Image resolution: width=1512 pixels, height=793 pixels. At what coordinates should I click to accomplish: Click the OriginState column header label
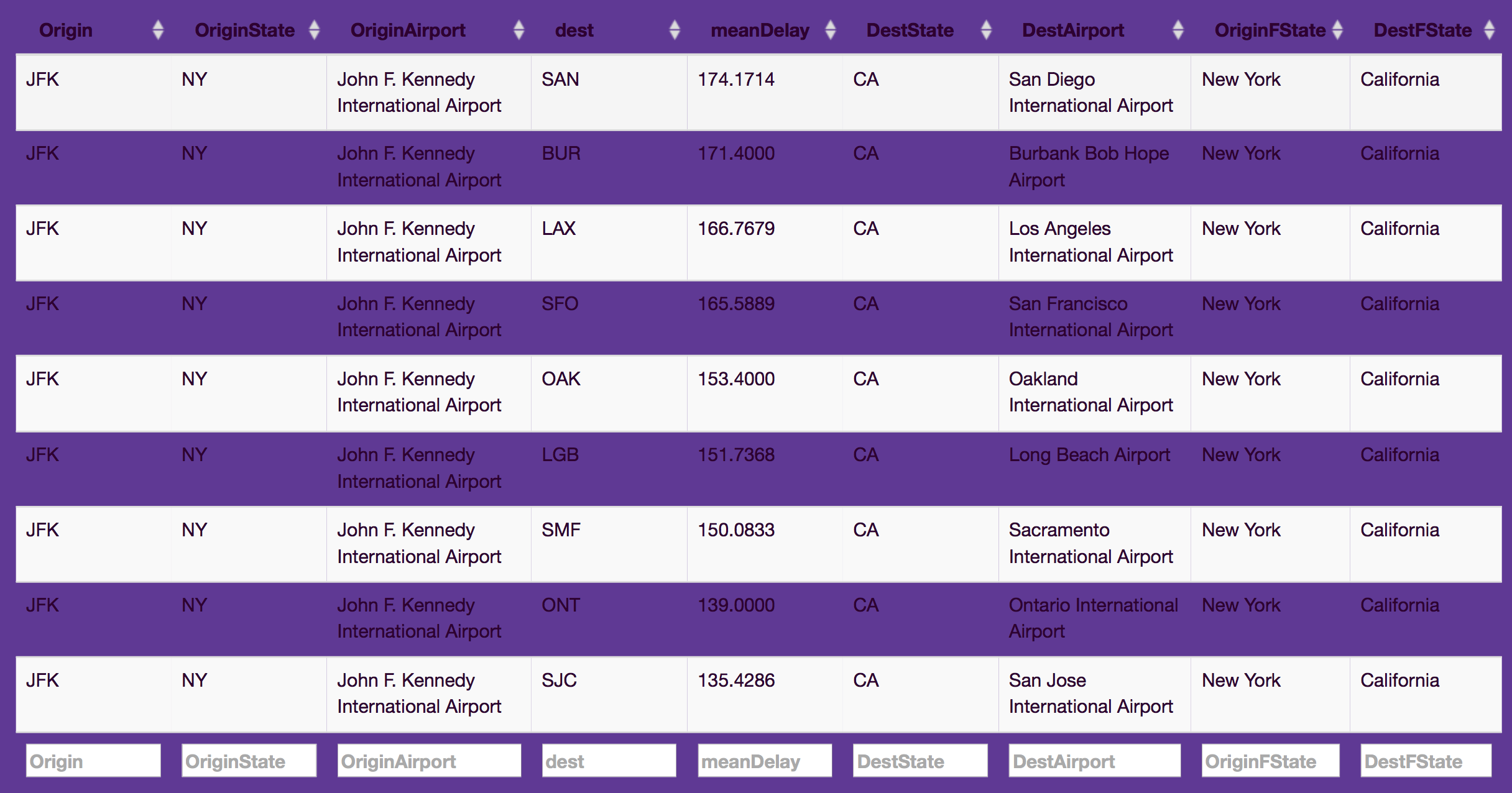point(245,30)
